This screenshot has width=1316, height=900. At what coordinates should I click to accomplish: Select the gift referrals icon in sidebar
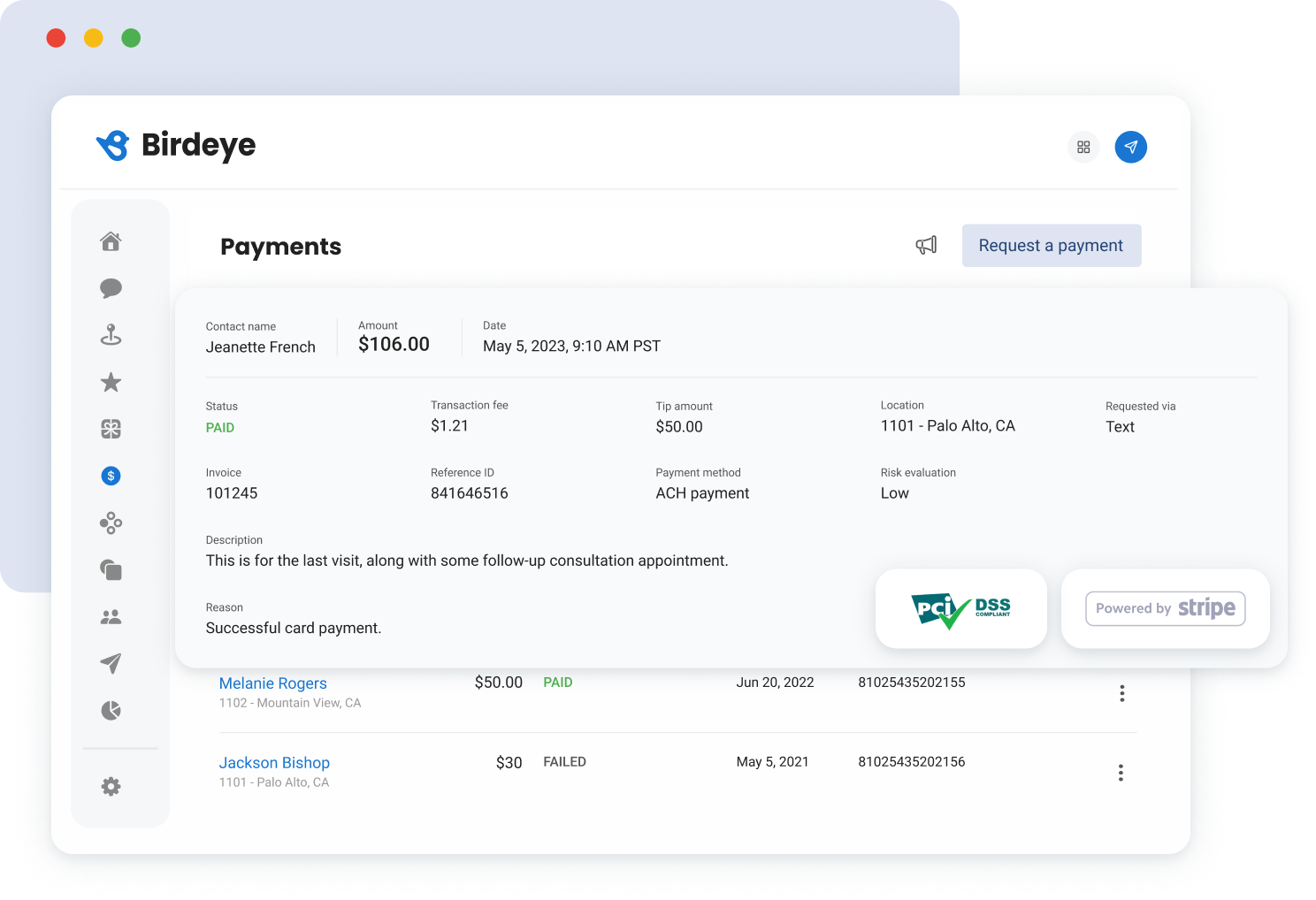111,429
